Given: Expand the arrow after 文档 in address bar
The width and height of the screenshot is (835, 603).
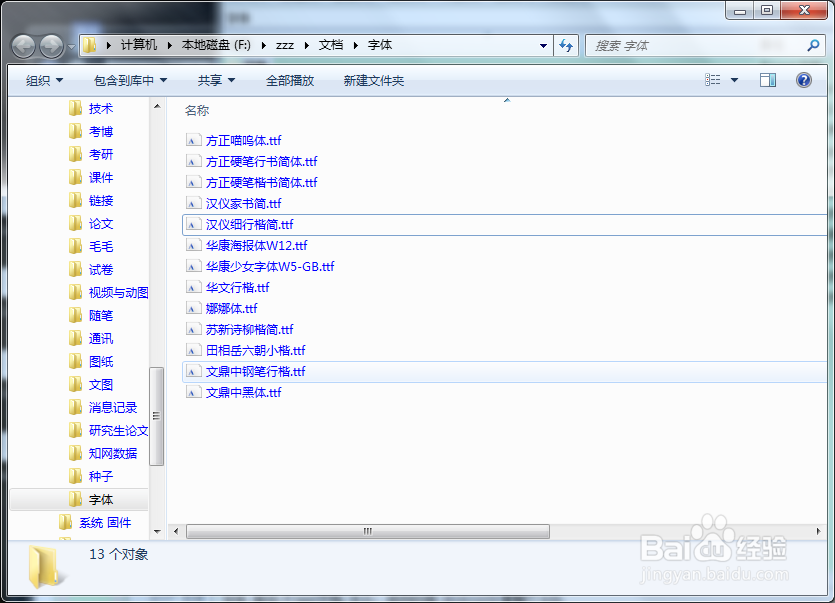Looking at the screenshot, I should (356, 45).
